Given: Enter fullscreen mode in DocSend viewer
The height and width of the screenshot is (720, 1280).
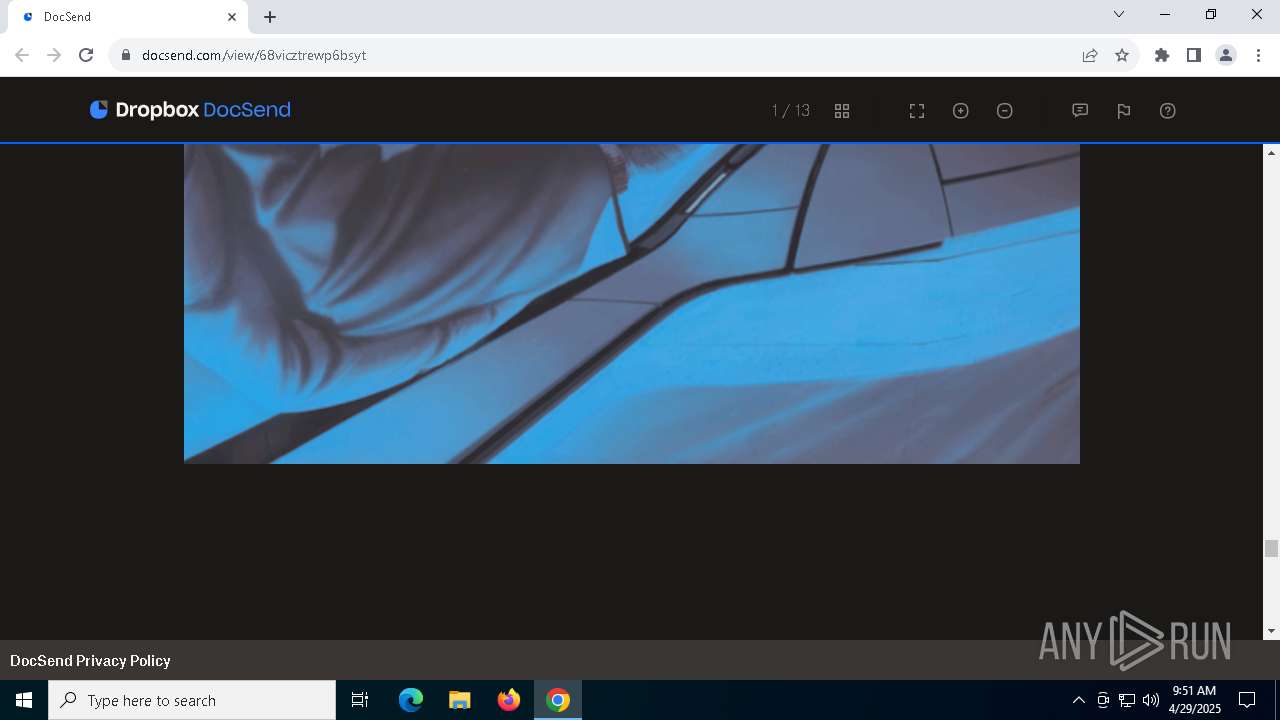Looking at the screenshot, I should click(x=917, y=111).
